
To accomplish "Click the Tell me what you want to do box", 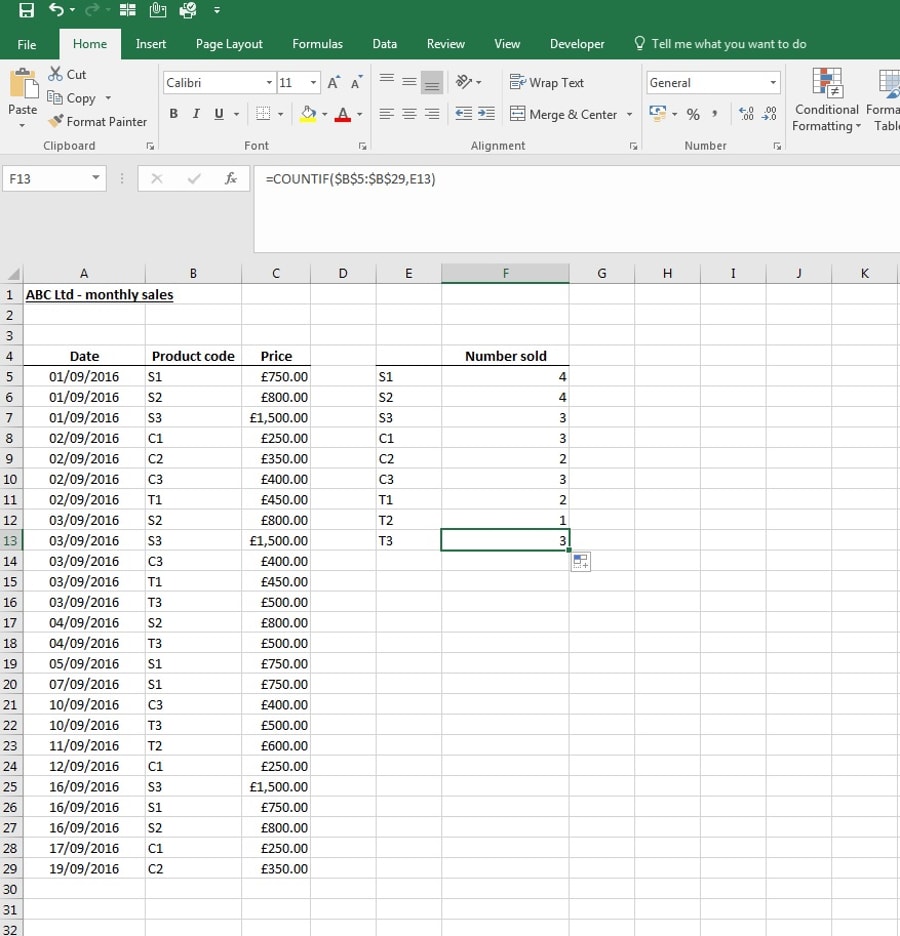I will (720, 44).
